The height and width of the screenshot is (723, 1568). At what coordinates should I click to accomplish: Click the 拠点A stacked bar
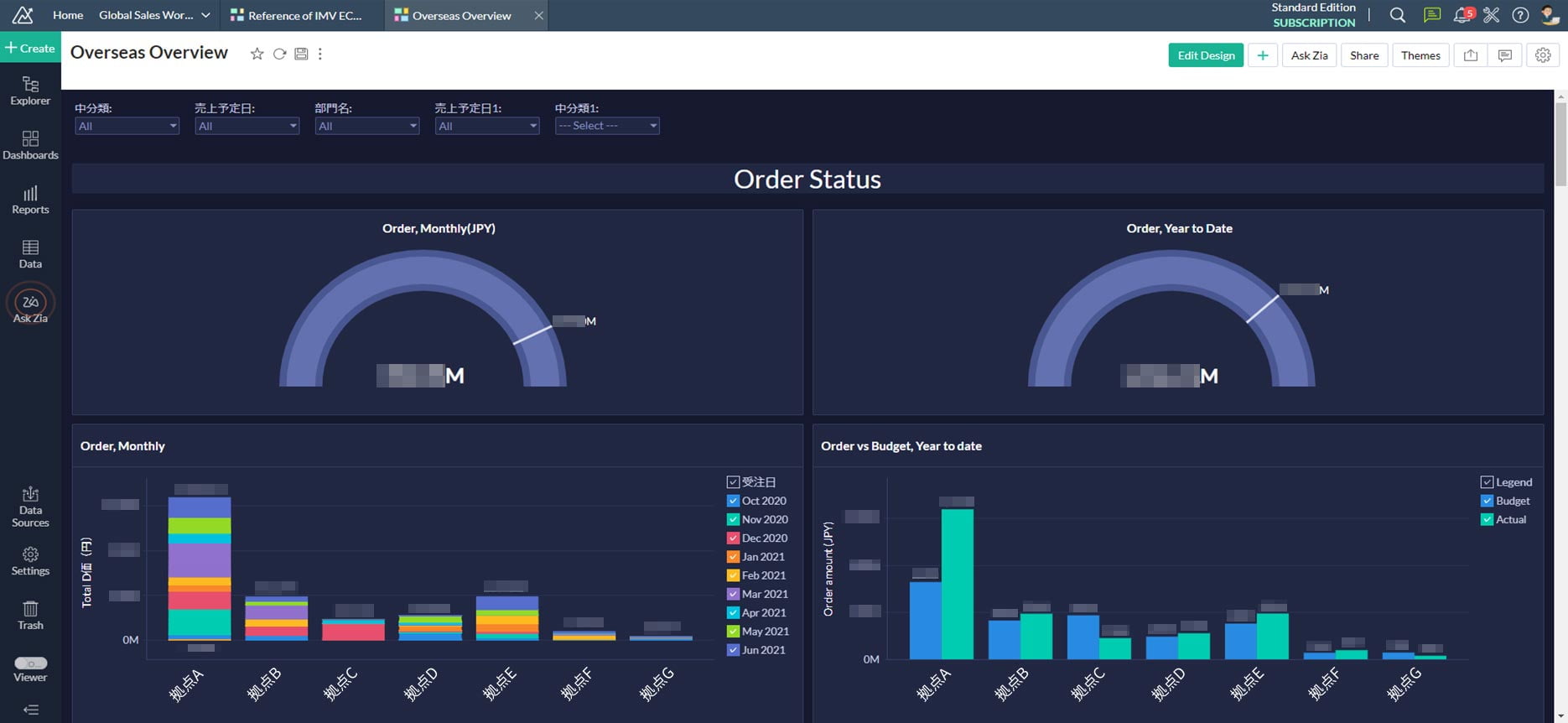click(x=200, y=569)
